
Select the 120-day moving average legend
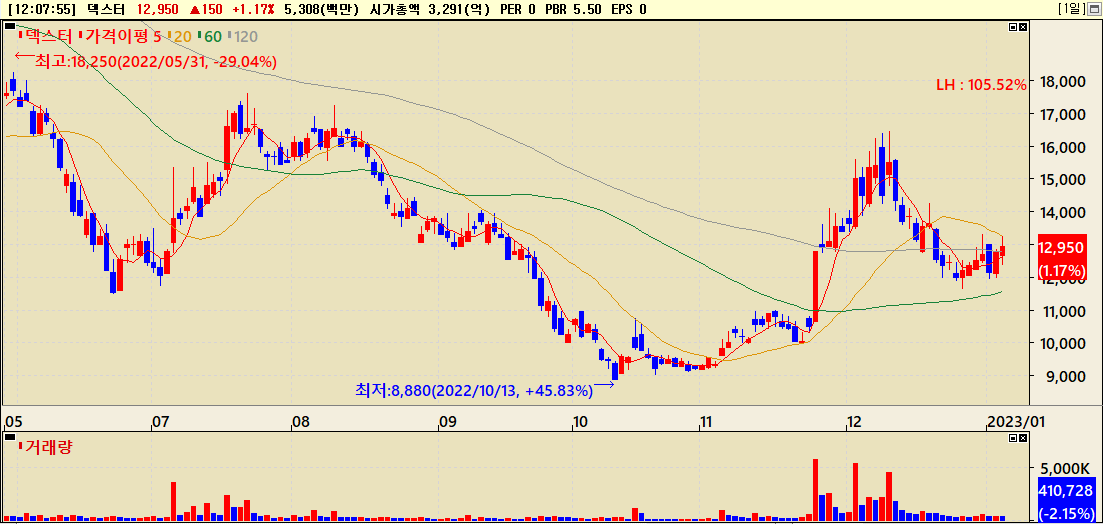pos(243,36)
